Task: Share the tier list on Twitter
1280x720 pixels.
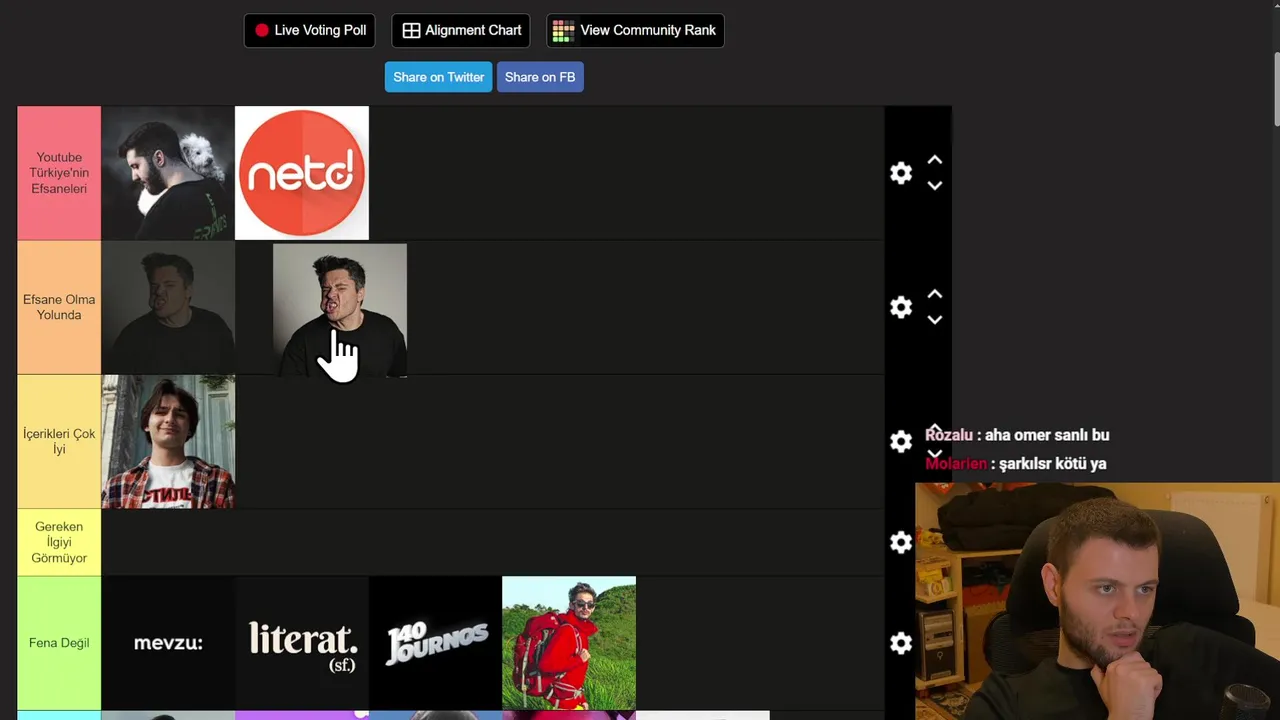Action: click(x=438, y=77)
